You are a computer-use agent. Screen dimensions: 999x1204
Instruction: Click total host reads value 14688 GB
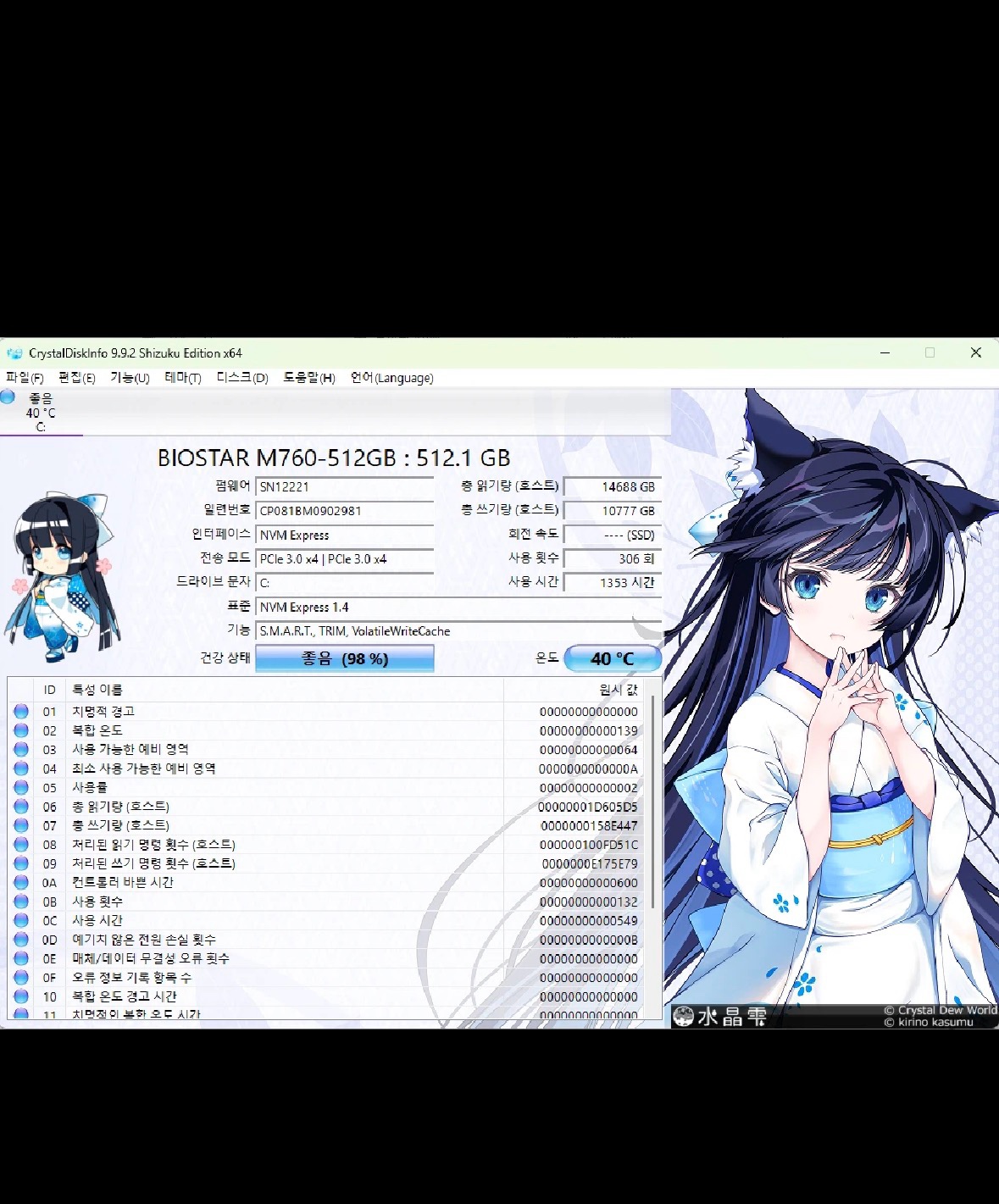click(613, 487)
